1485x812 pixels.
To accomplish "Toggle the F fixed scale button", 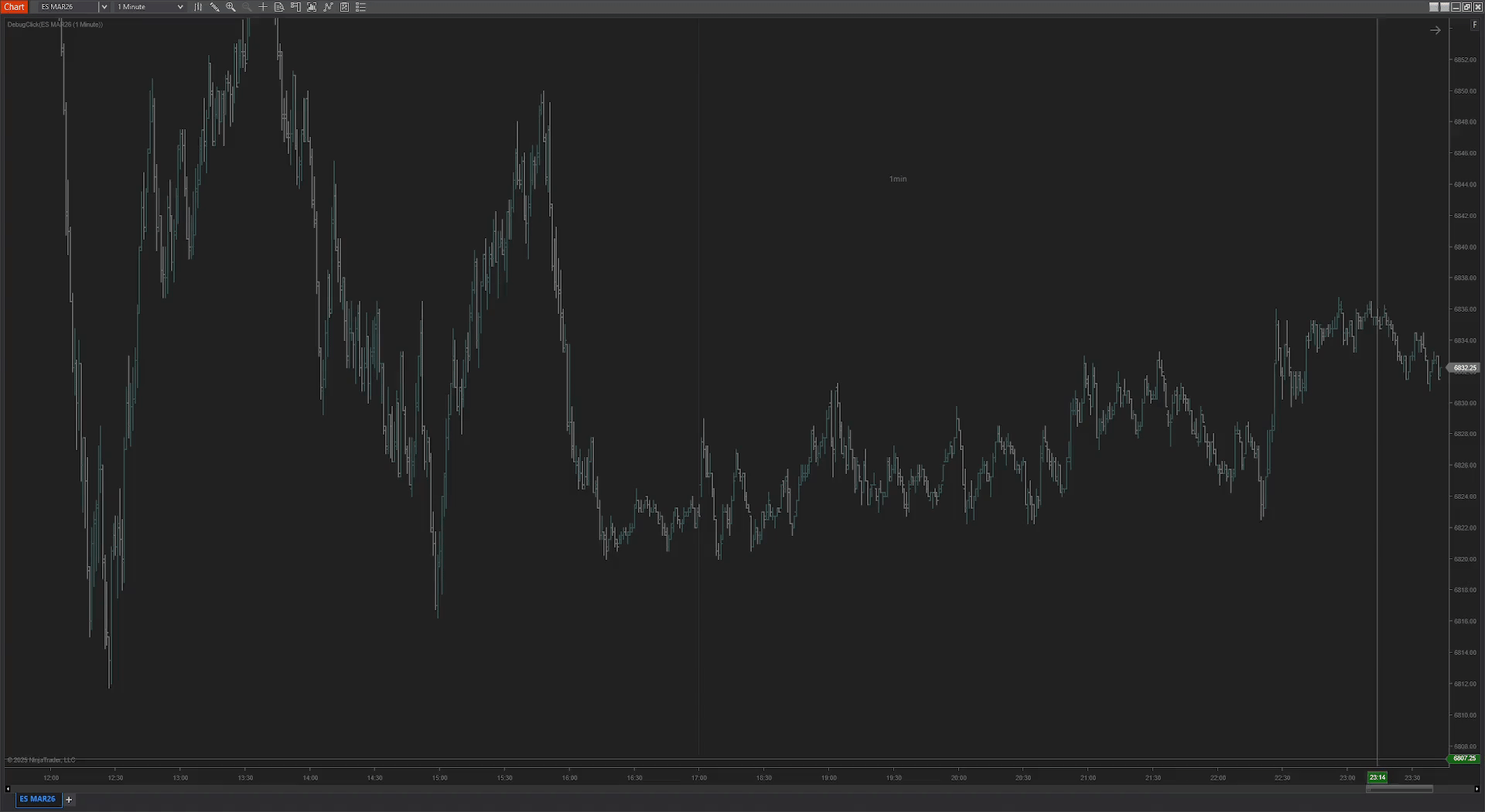I will [x=1474, y=25].
